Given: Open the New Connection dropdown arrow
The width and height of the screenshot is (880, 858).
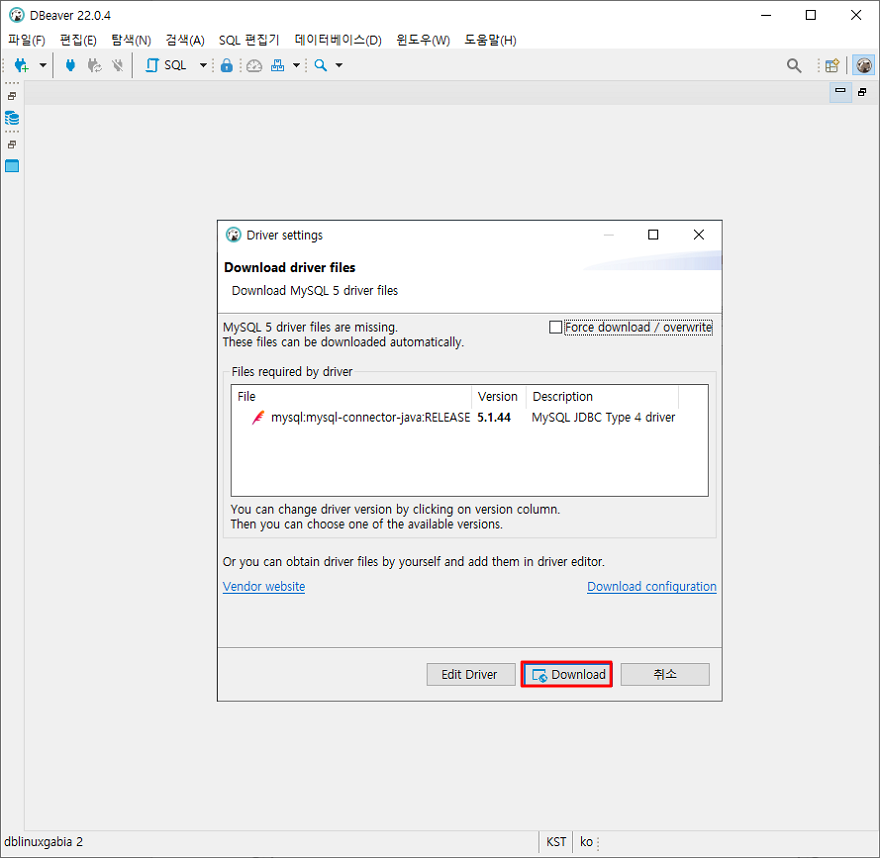Looking at the screenshot, I should [x=43, y=66].
